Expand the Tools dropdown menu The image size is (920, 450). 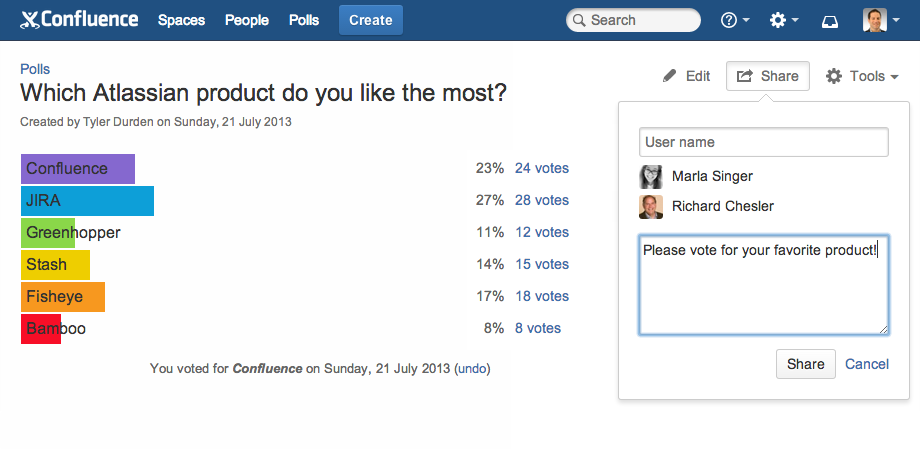(862, 76)
